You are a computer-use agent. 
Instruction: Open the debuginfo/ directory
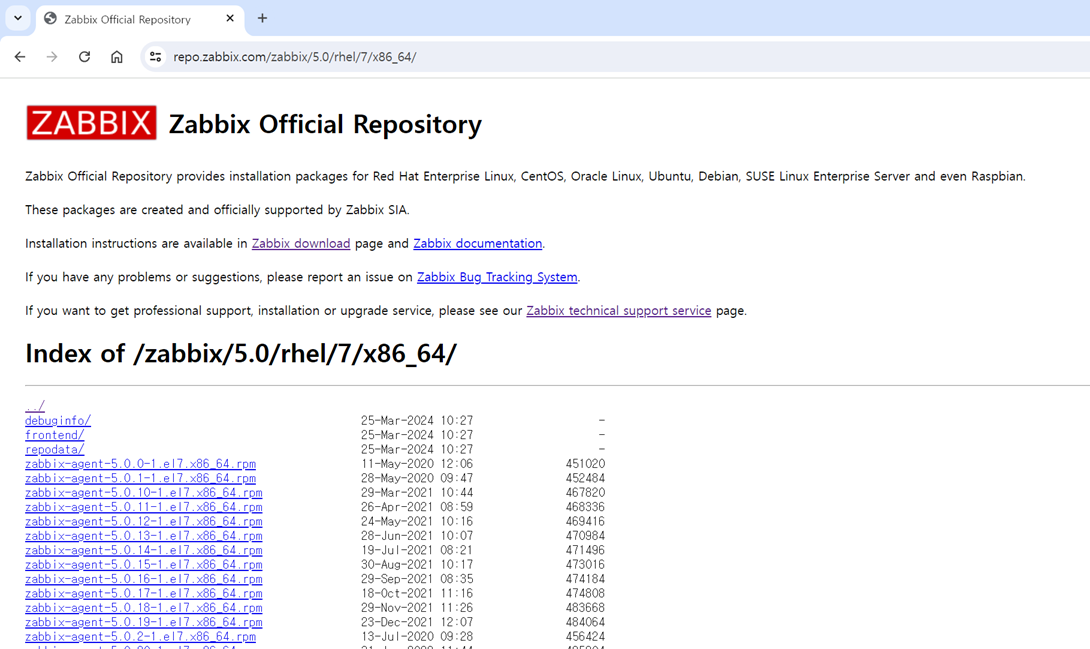(x=58, y=420)
